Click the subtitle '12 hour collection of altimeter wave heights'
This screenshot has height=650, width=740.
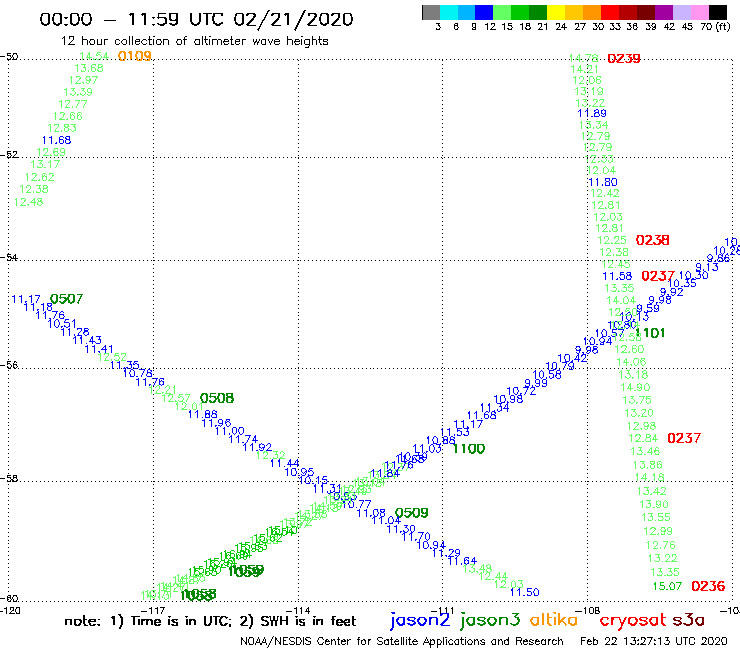(194, 41)
